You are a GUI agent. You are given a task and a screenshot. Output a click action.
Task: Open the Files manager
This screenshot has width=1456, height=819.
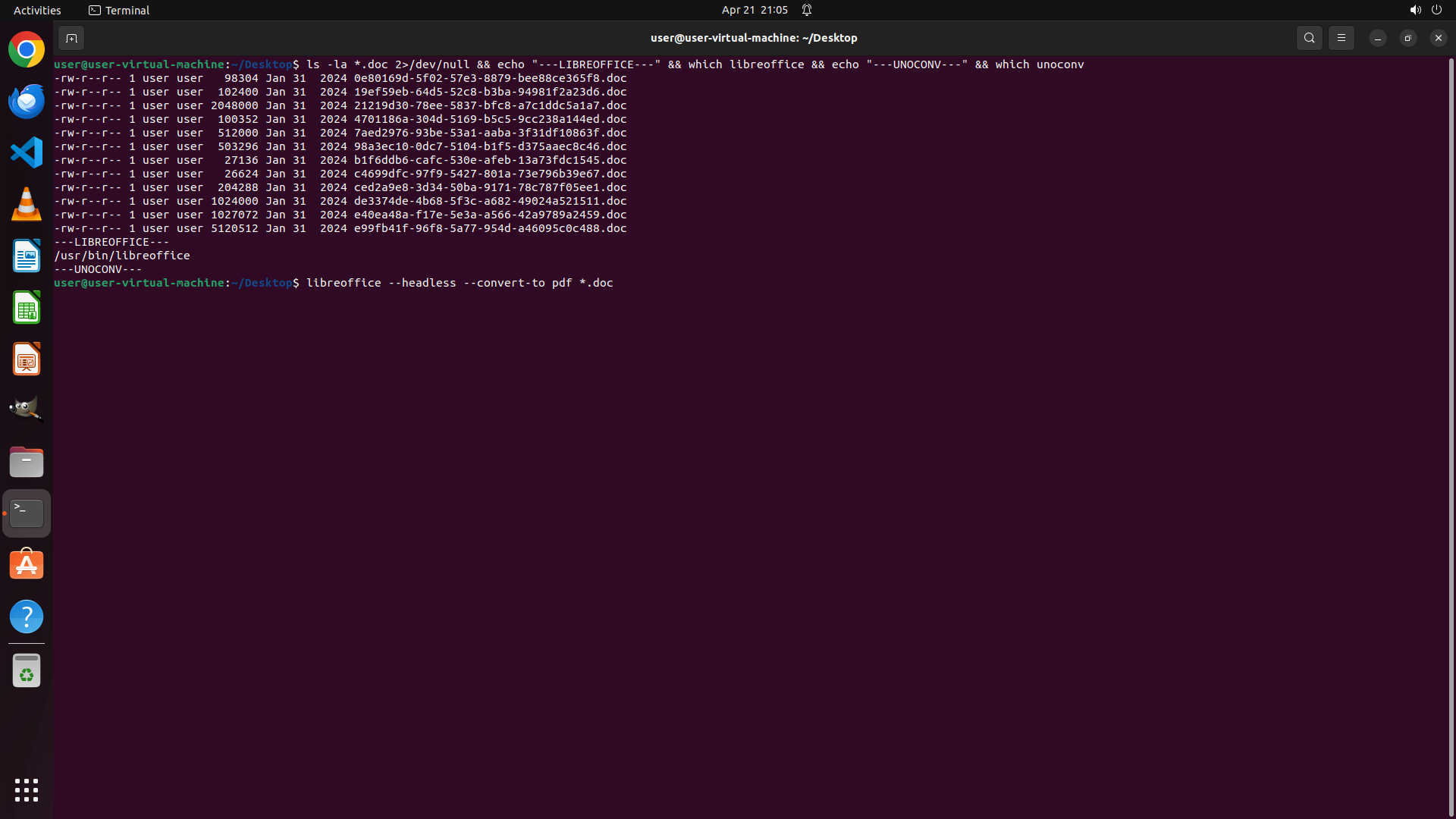tap(27, 462)
